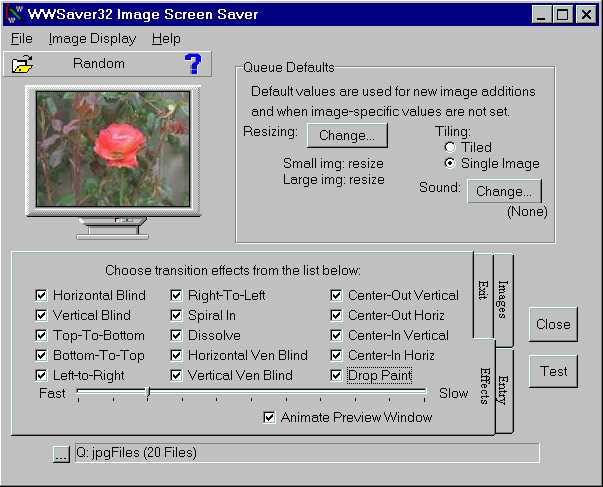Toggle the Right-To-Left checkbox
603x487 pixels.
click(x=176, y=295)
